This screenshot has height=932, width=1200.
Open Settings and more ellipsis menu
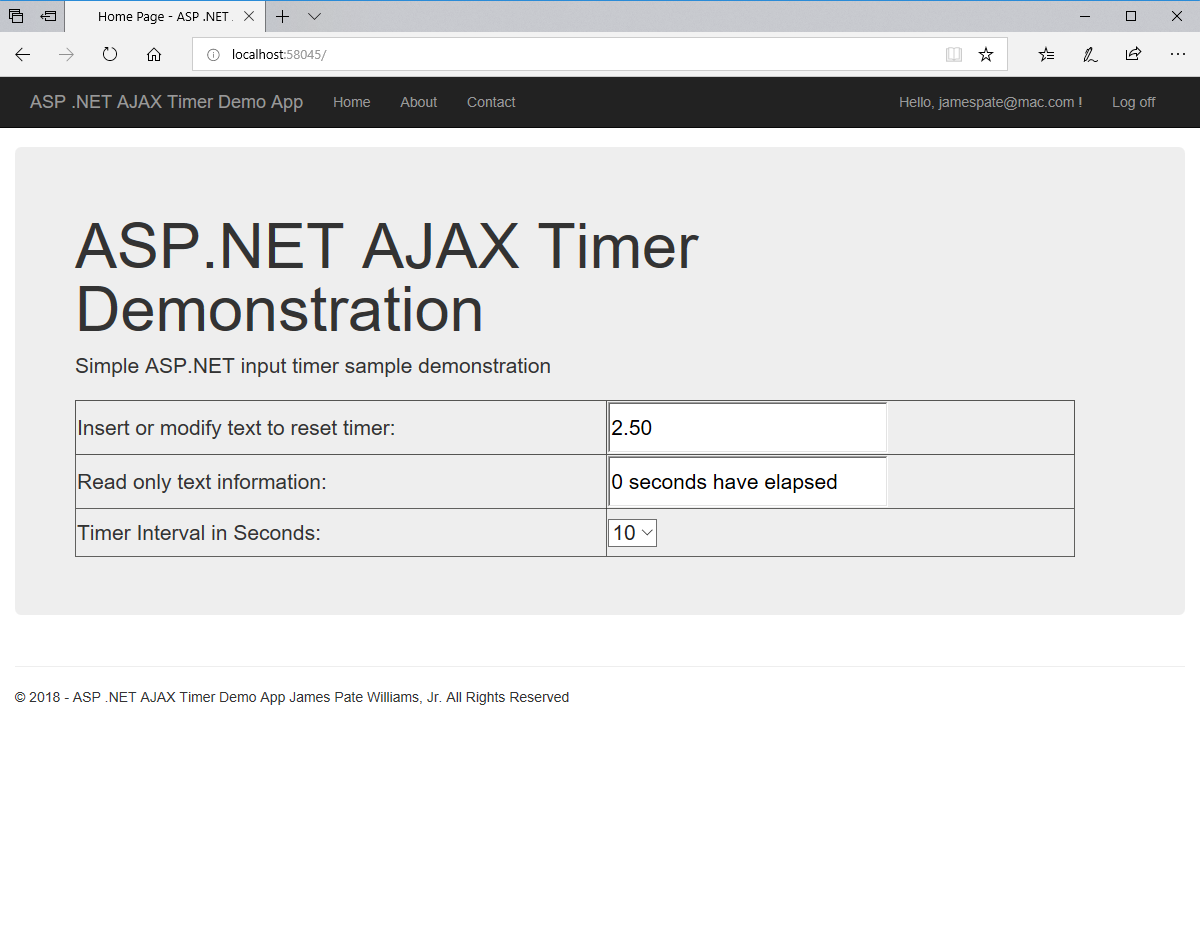1177,55
